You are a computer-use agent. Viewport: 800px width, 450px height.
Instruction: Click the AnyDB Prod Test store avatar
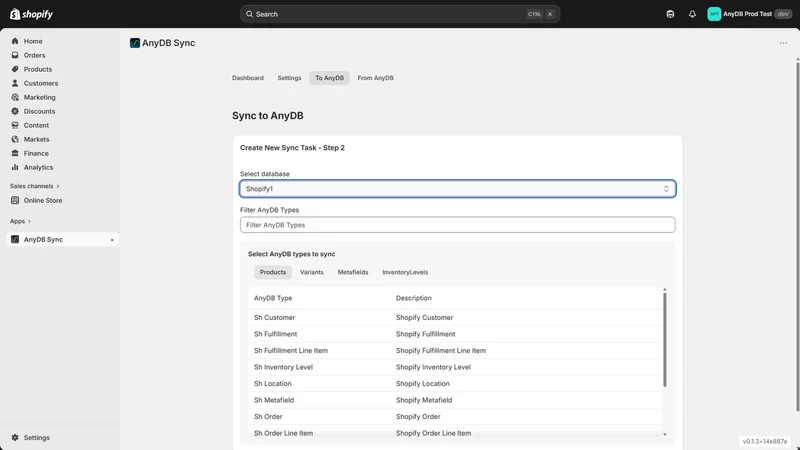pos(714,14)
